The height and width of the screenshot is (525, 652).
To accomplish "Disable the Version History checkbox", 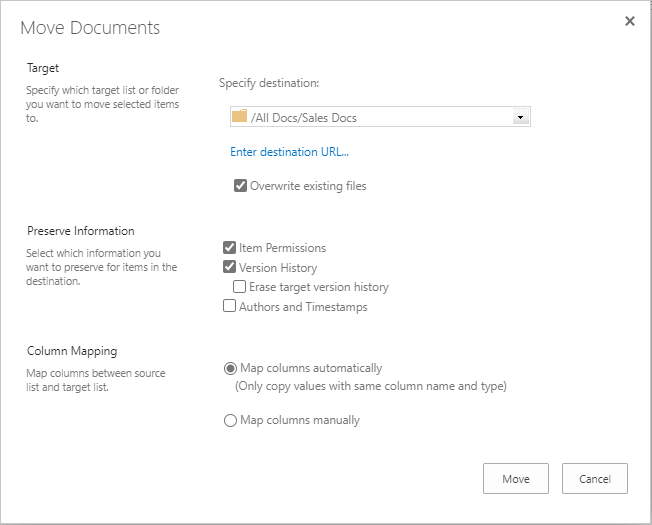I will click(230, 266).
